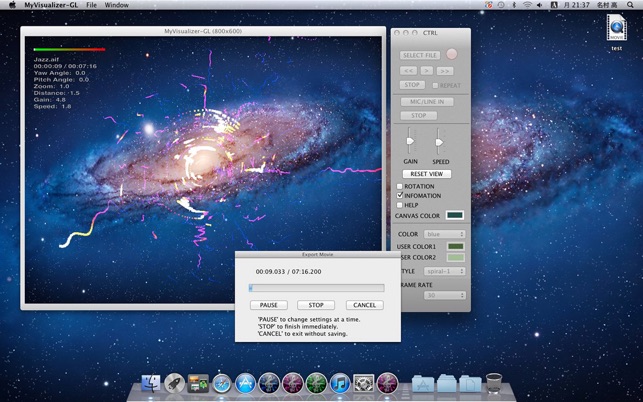Click the fast-forward '>>' button

(445, 71)
